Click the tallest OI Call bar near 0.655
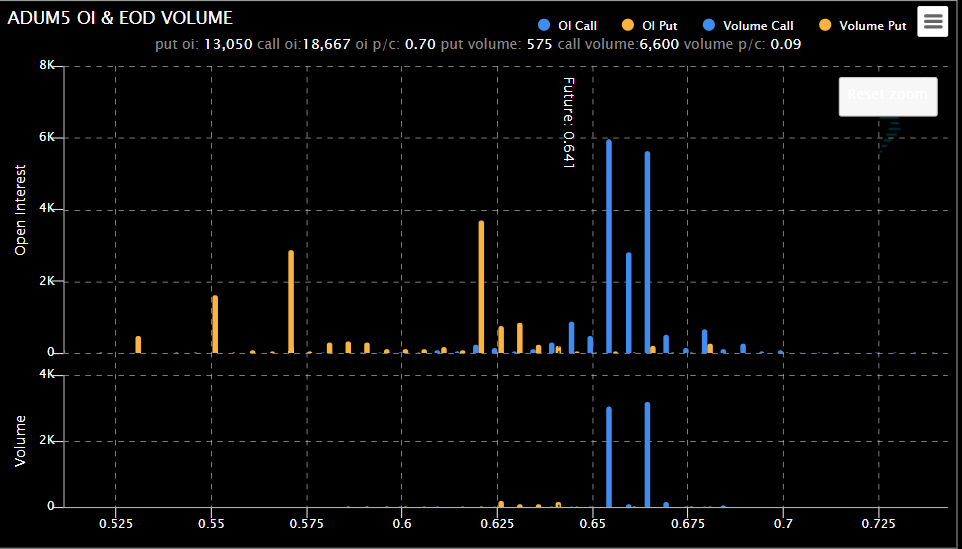The image size is (962, 549). click(609, 247)
